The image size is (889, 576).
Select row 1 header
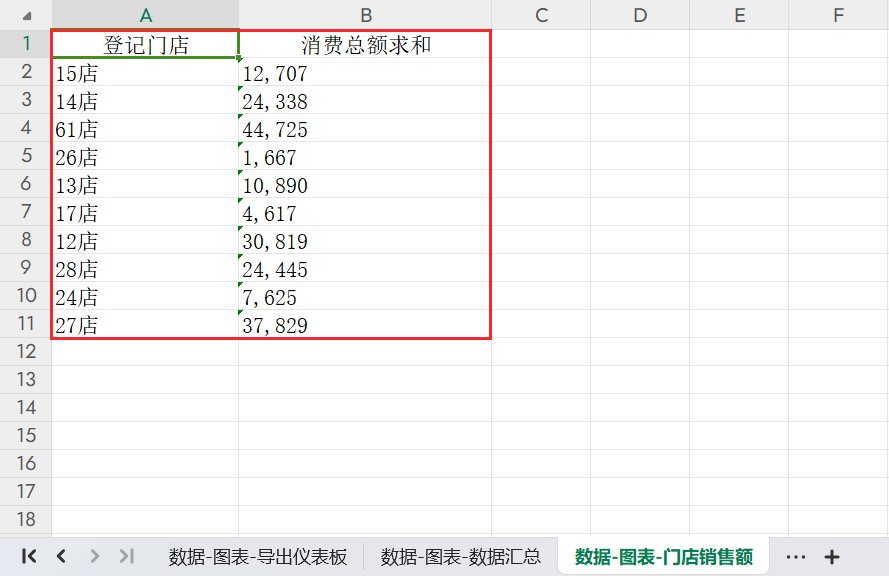click(26, 44)
